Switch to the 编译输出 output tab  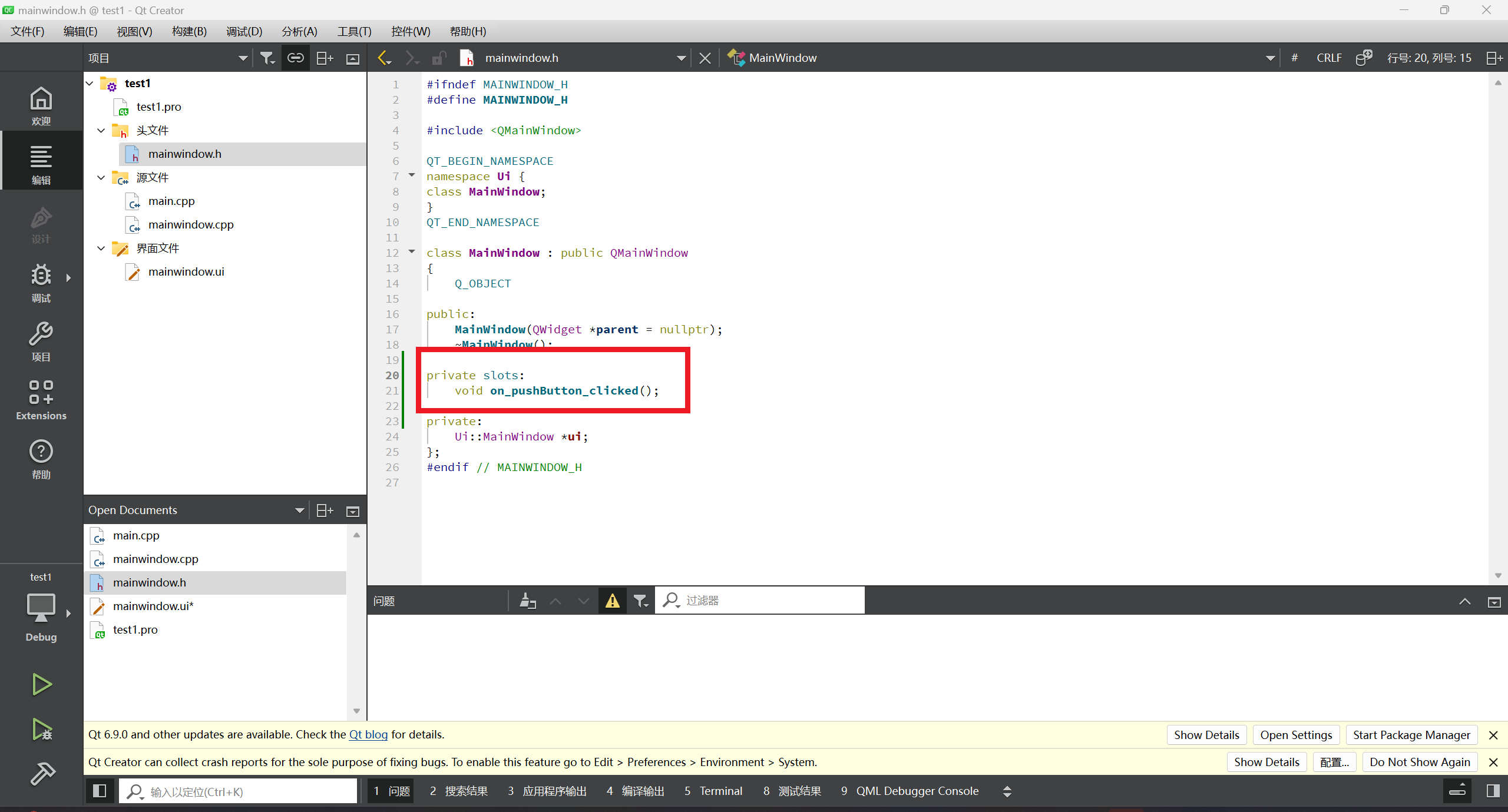point(636,791)
